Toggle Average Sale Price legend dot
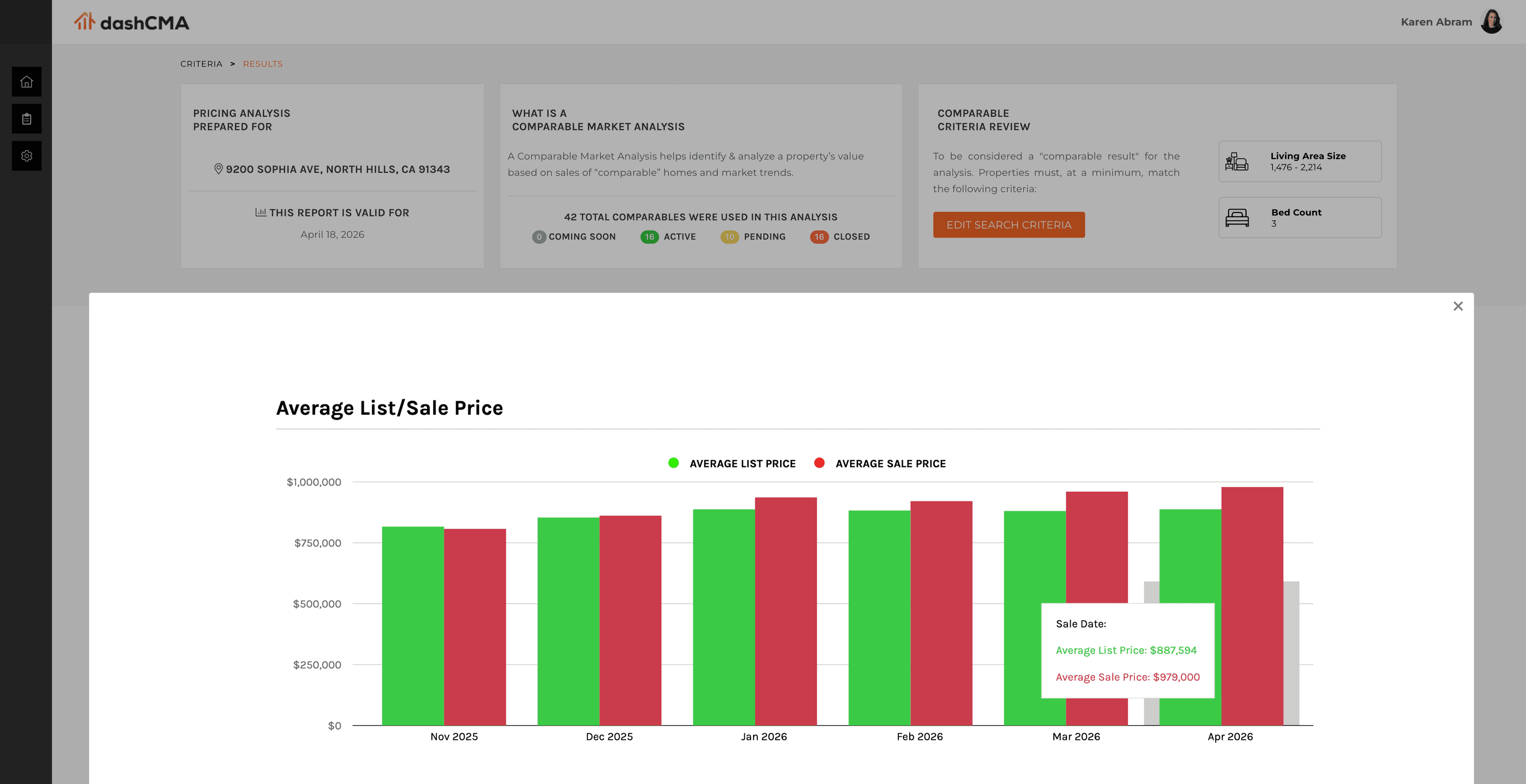 coord(819,463)
